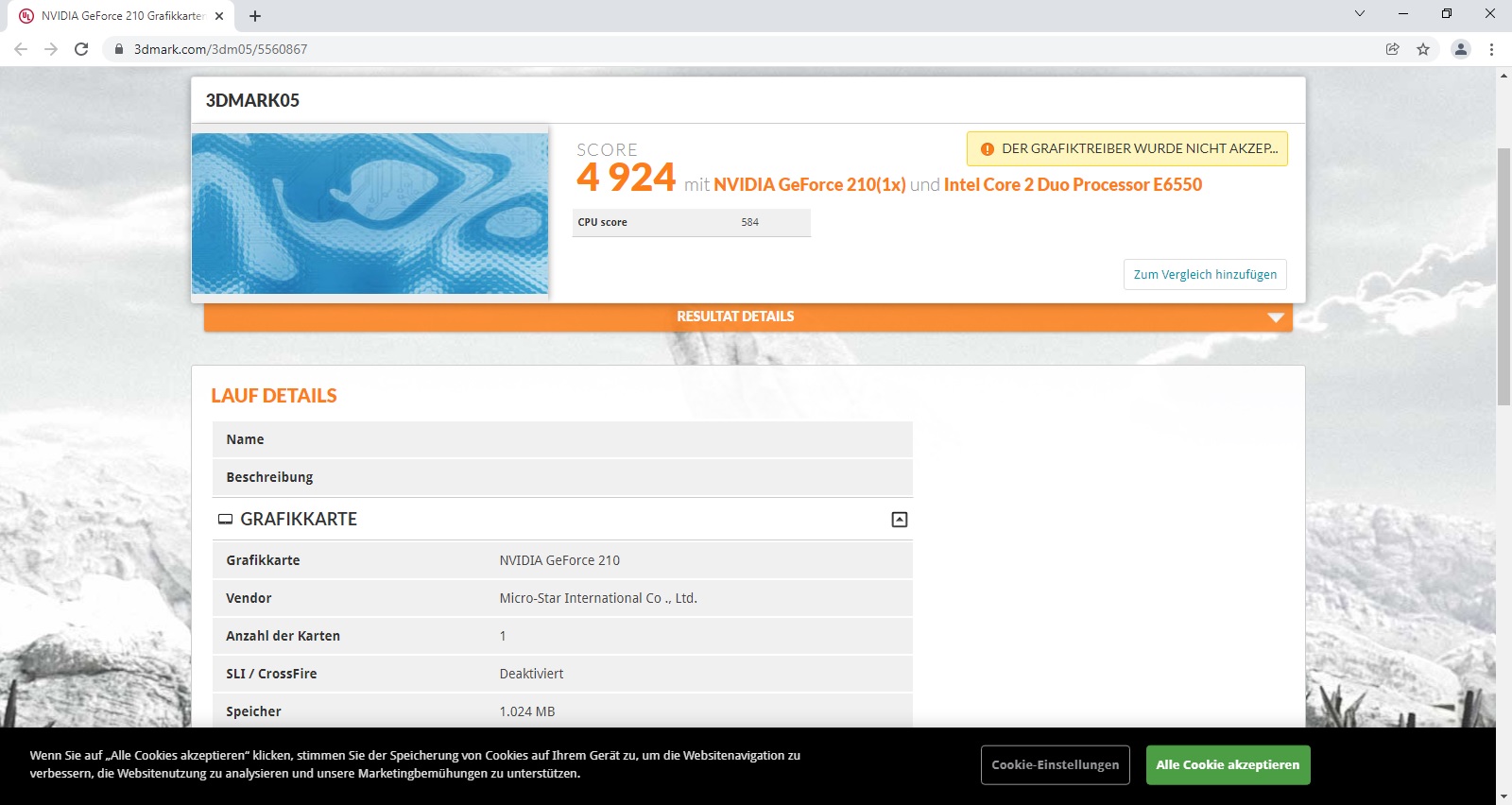Click the 3DMARK05 heading
Viewport: 1512px width, 805px height.
coord(252,100)
